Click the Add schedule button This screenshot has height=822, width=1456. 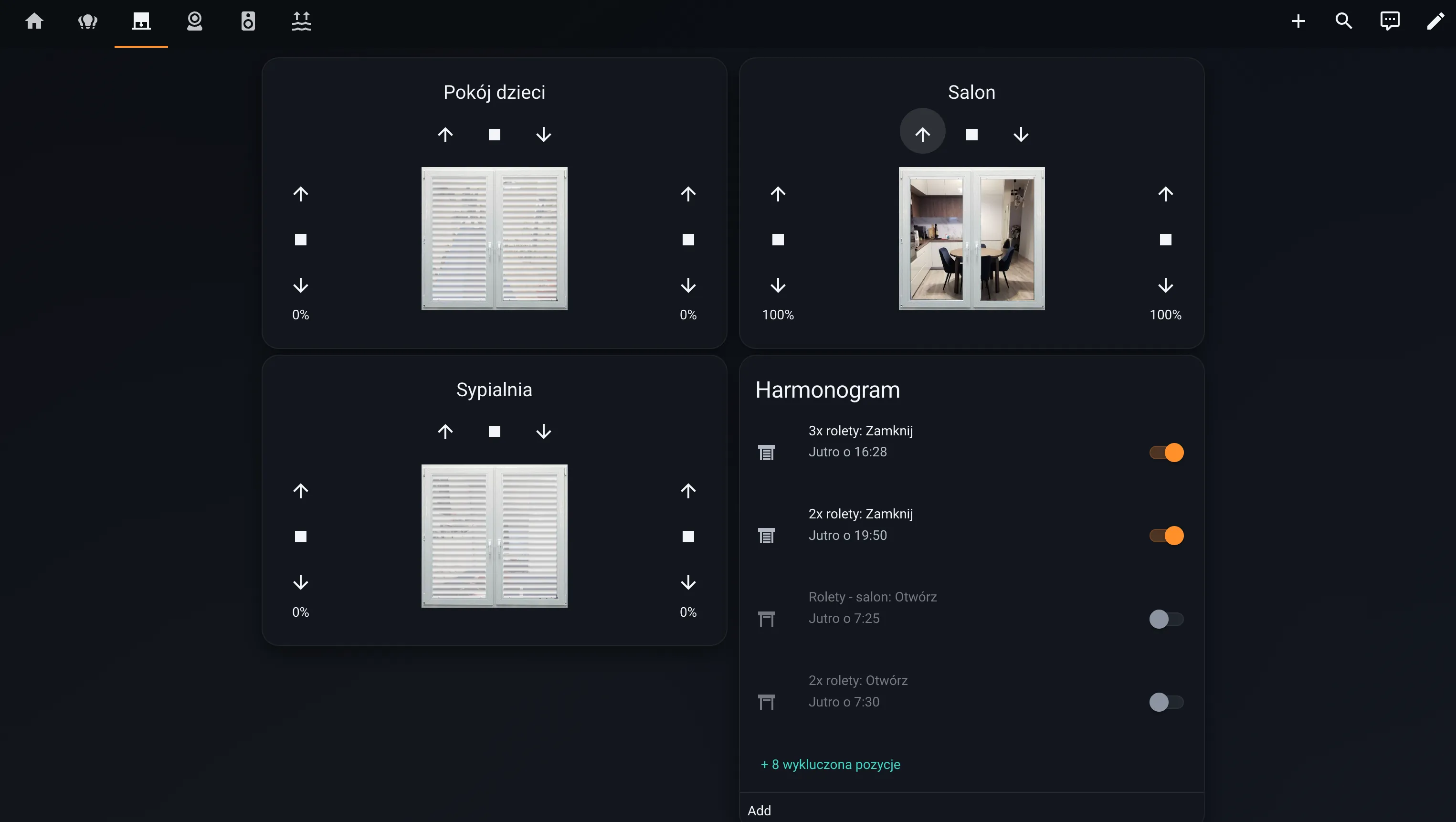759,810
